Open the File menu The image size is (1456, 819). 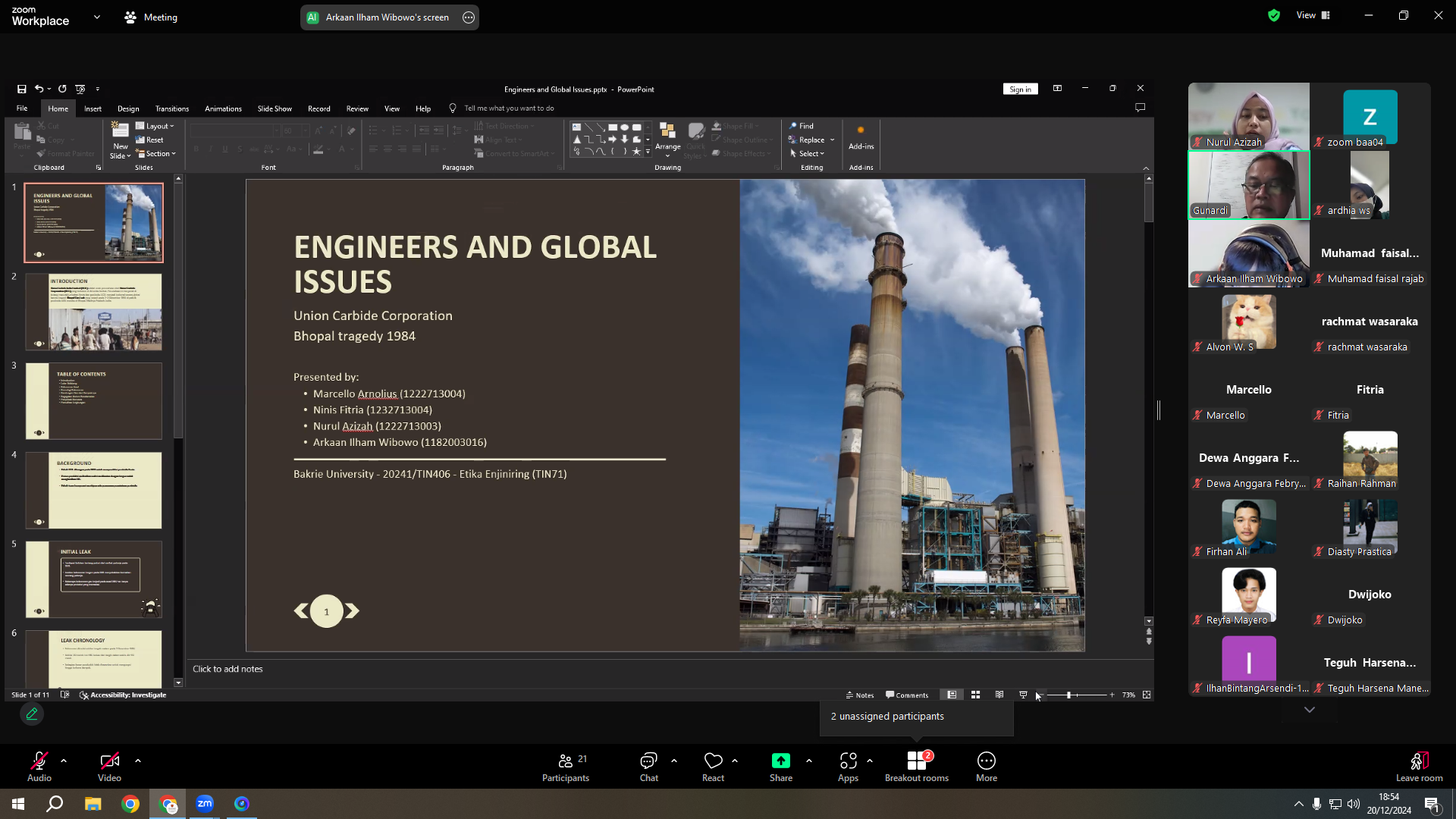pos(22,108)
